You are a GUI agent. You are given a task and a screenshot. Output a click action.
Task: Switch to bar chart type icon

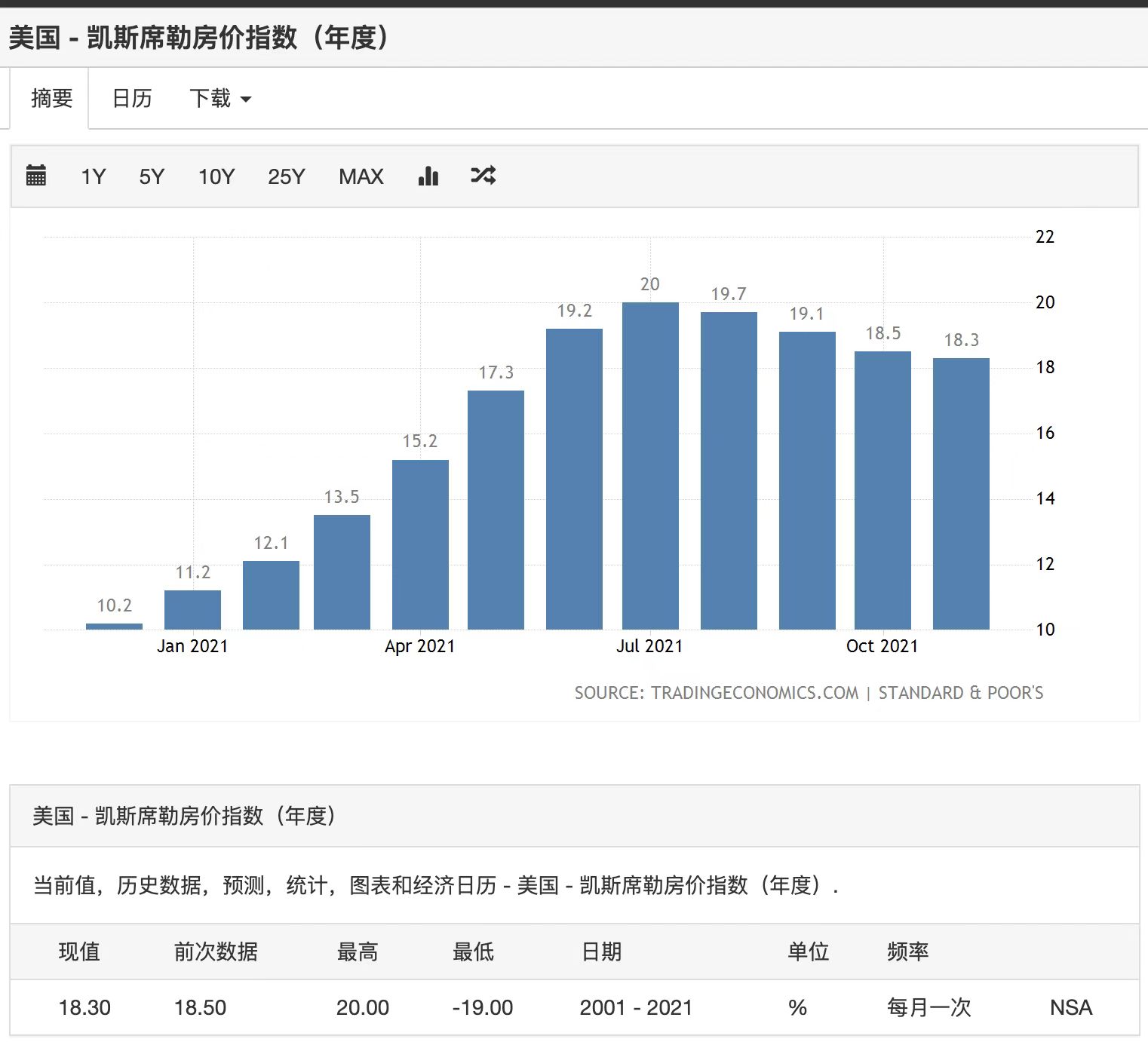click(428, 176)
